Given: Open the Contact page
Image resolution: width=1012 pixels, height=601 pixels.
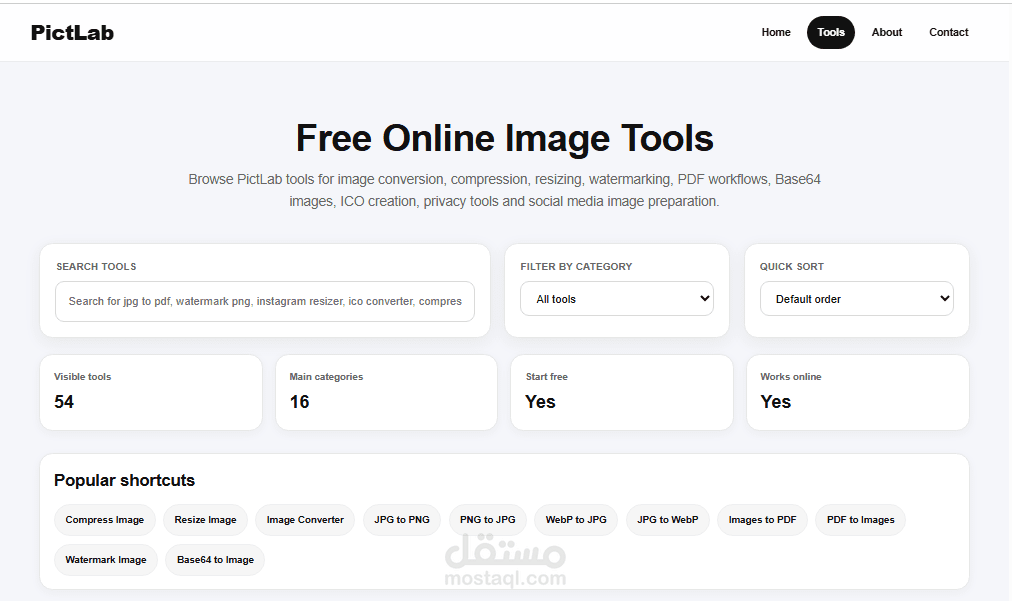Looking at the screenshot, I should pyautogui.click(x=948, y=32).
